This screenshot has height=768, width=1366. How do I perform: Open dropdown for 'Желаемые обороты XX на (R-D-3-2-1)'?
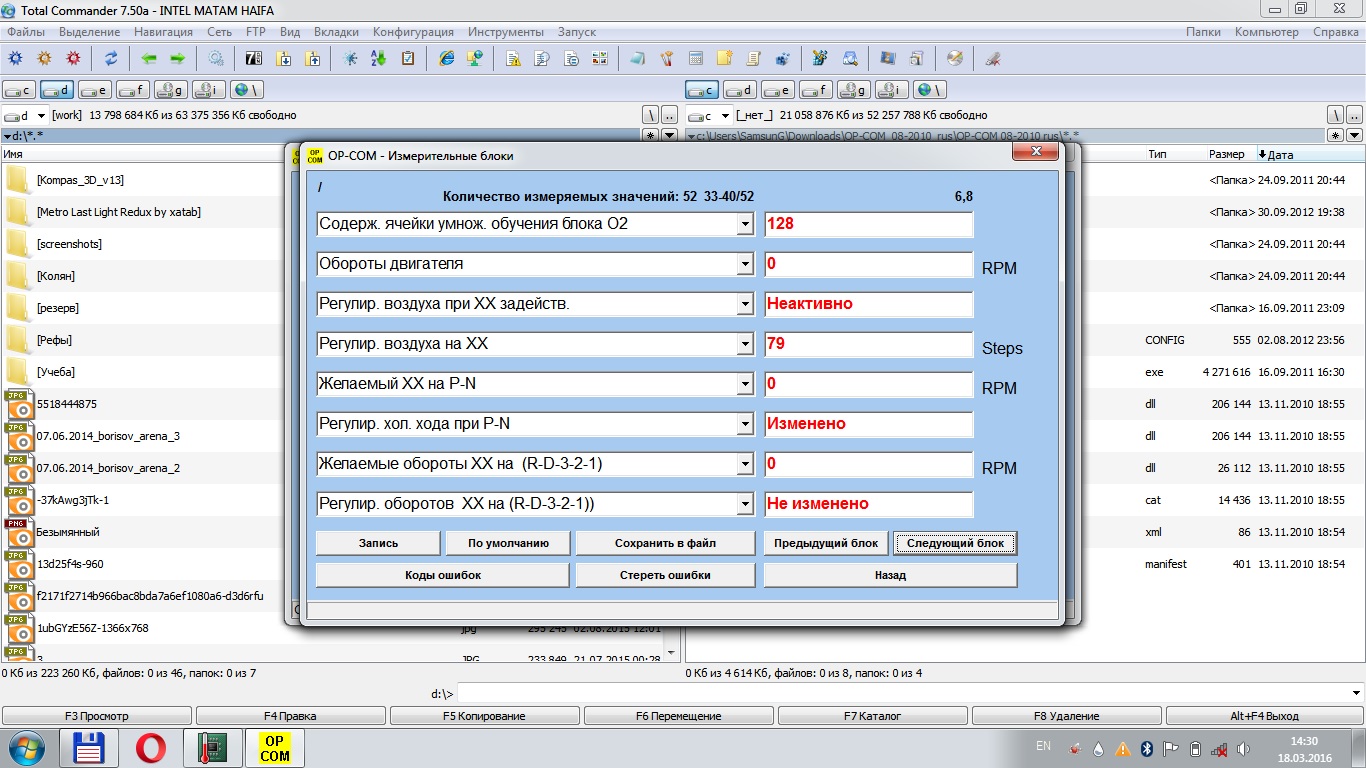[745, 464]
